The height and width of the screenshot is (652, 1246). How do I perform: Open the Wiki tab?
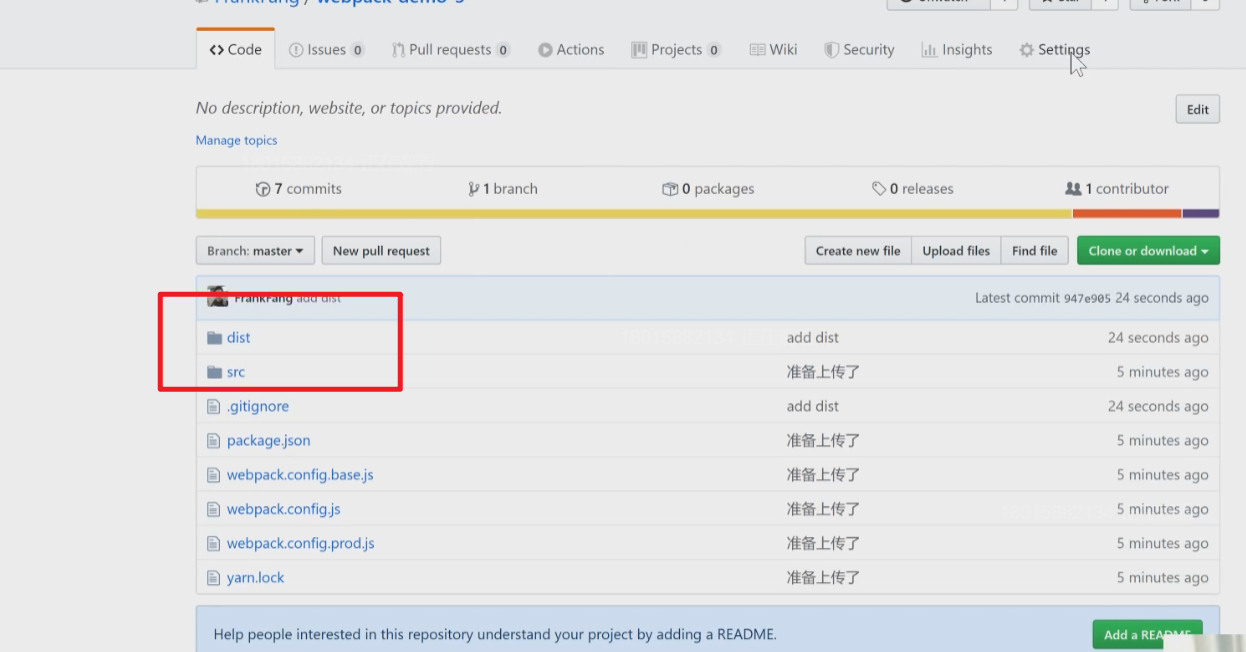pyautogui.click(x=773, y=50)
